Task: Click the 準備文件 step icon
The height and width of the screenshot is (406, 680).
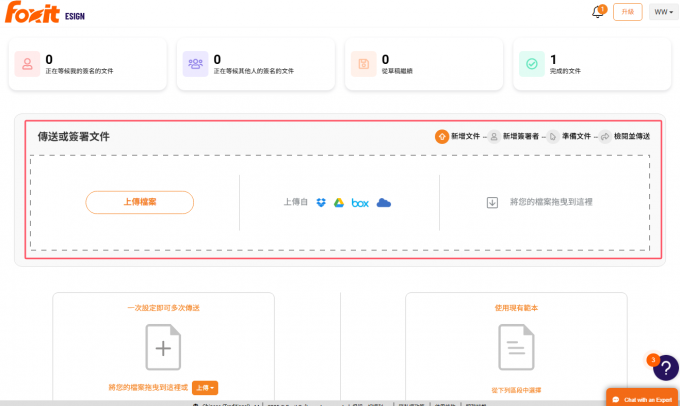Action: (x=552, y=136)
